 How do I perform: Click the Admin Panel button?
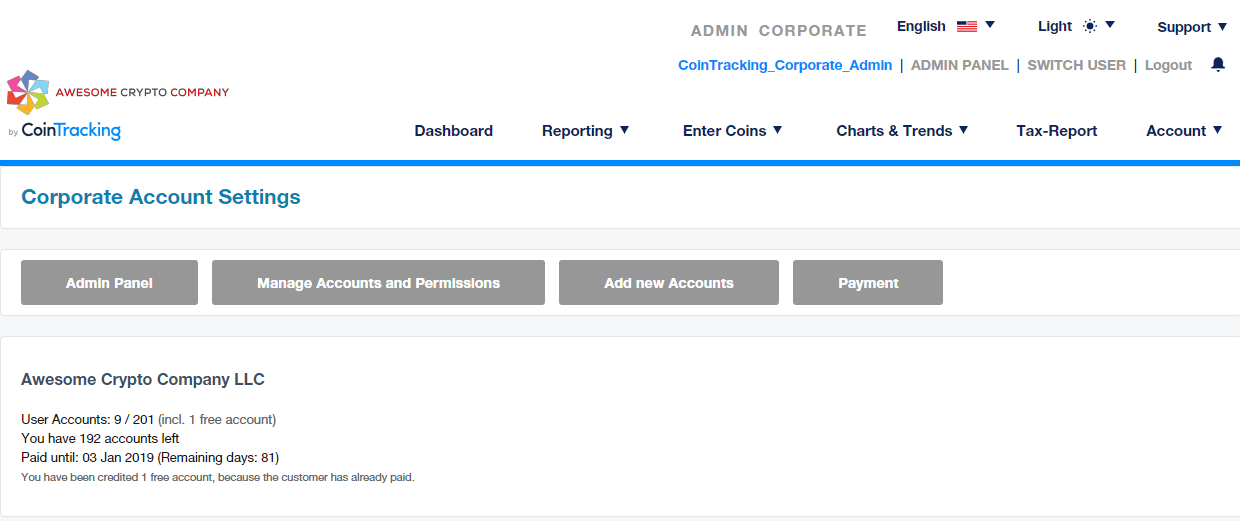click(109, 283)
